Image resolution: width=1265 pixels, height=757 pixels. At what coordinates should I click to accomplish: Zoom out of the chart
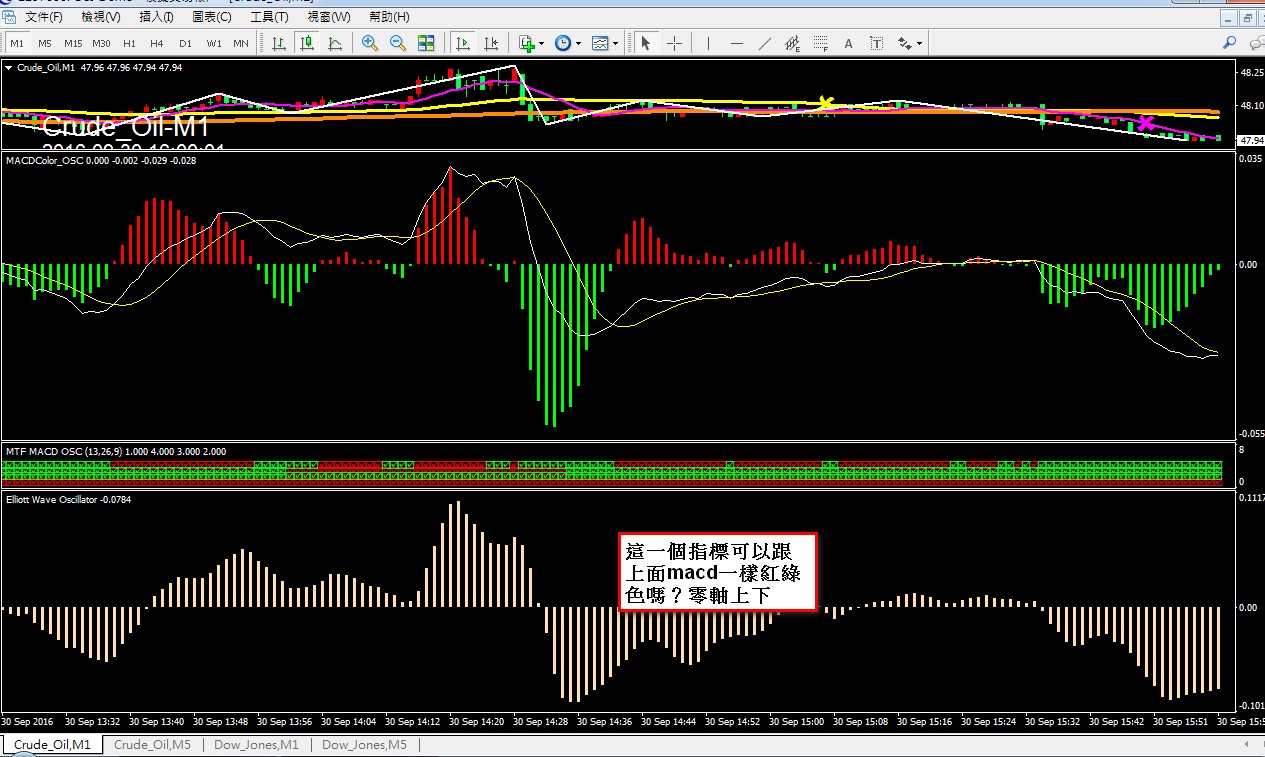point(398,43)
